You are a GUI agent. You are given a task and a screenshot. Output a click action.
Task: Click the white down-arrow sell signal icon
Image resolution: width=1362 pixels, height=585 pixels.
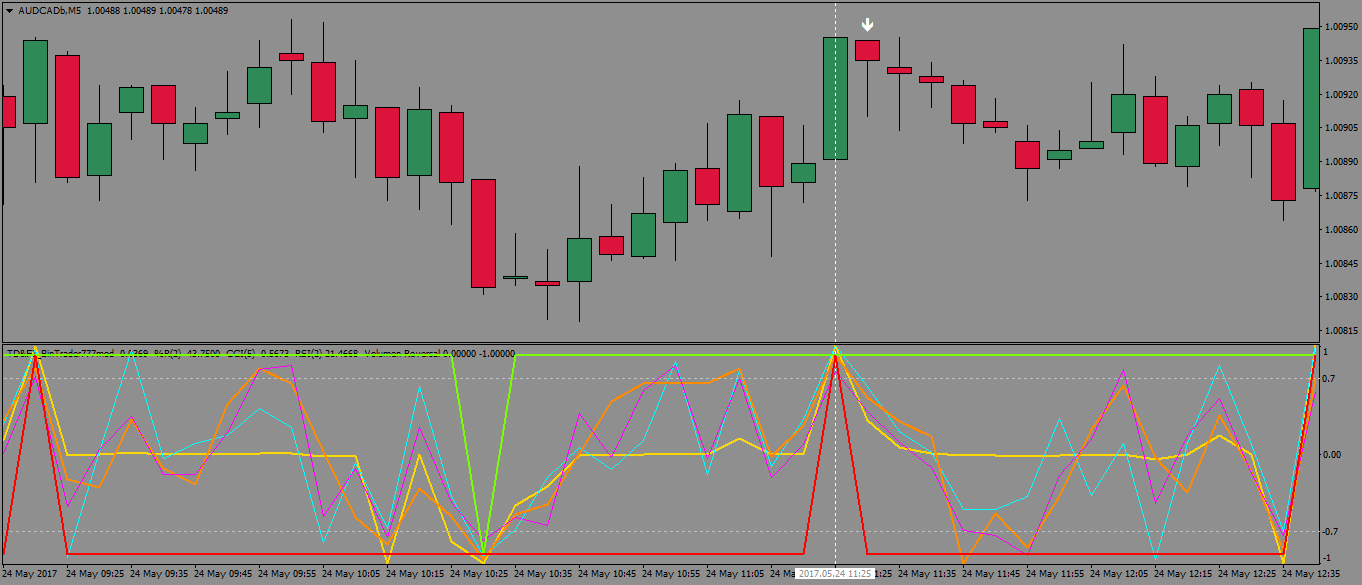(x=867, y=24)
